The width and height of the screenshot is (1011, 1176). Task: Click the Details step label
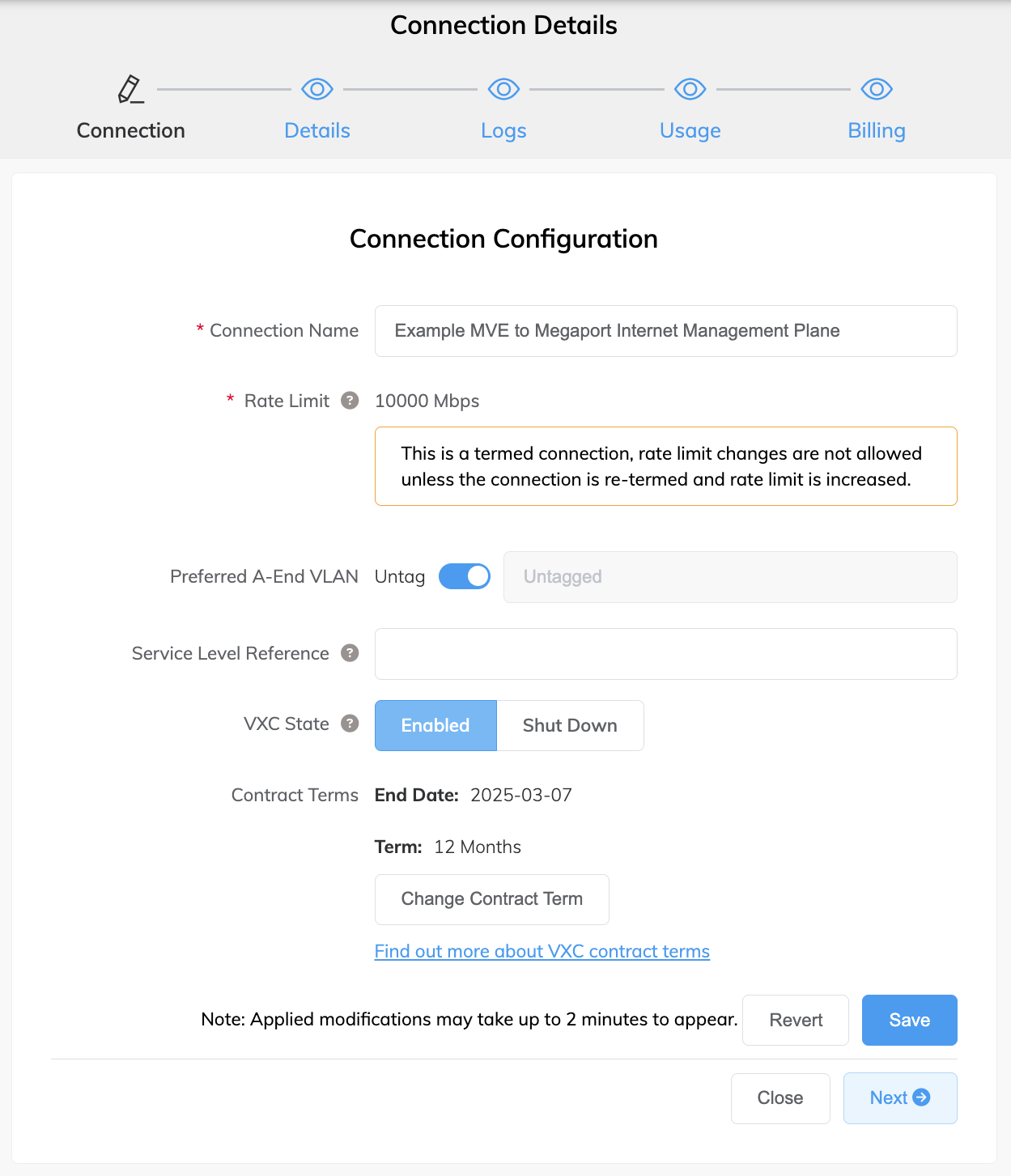tap(316, 129)
